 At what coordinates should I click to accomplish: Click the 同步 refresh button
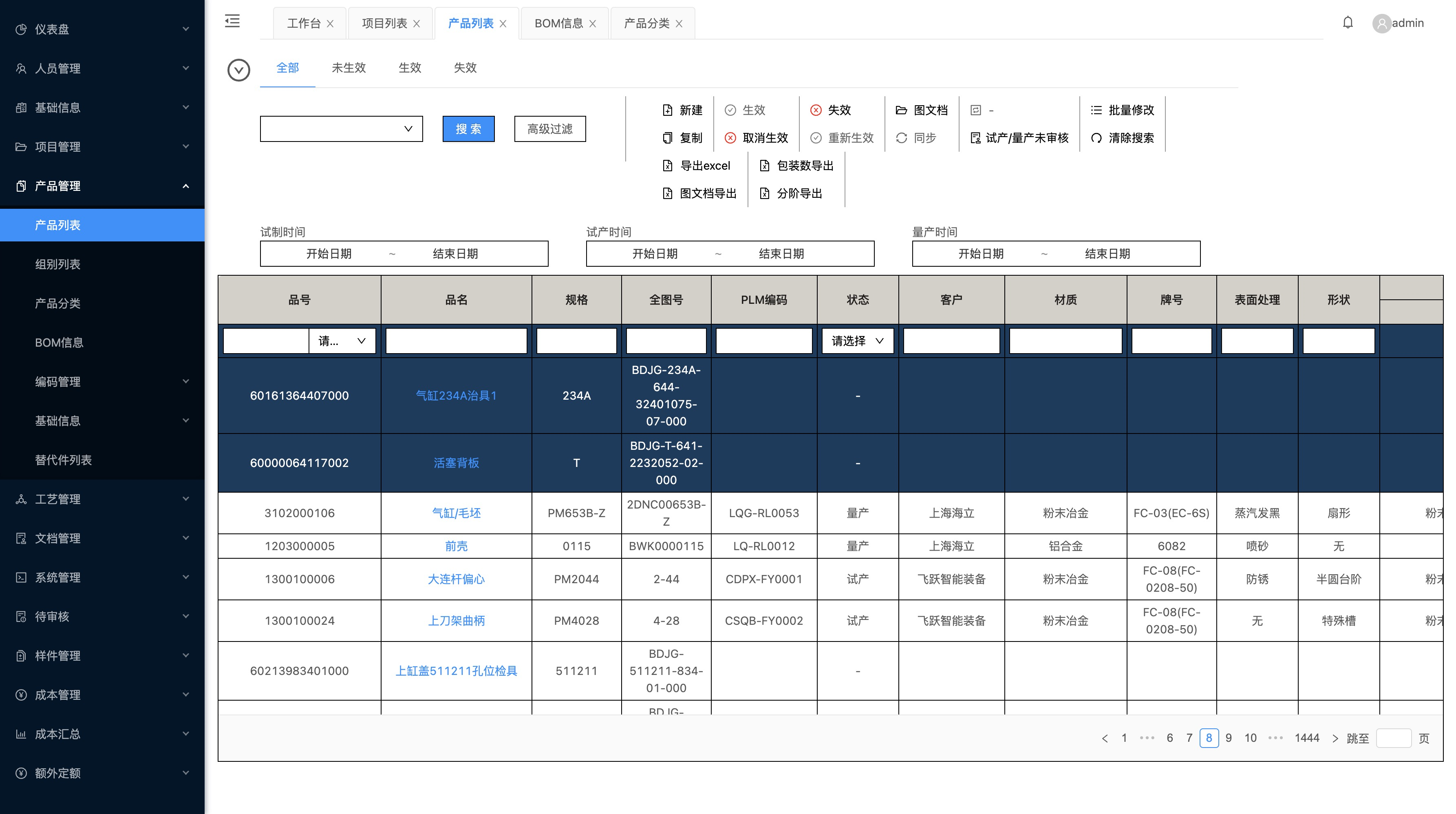click(x=916, y=137)
